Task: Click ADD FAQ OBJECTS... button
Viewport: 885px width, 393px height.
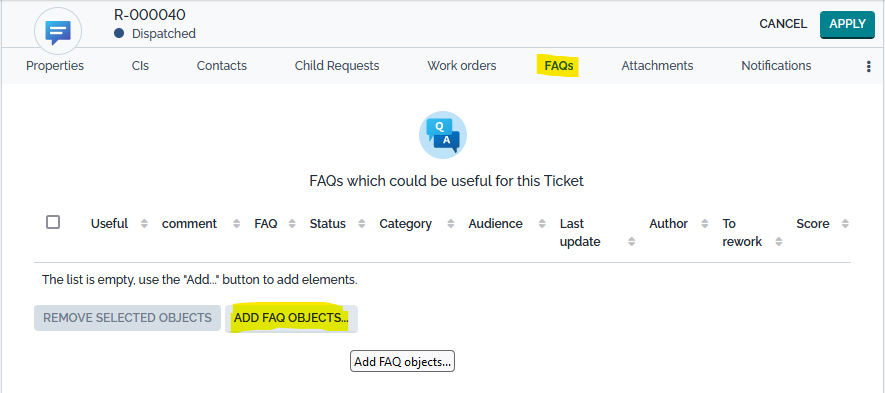Action: [291, 318]
